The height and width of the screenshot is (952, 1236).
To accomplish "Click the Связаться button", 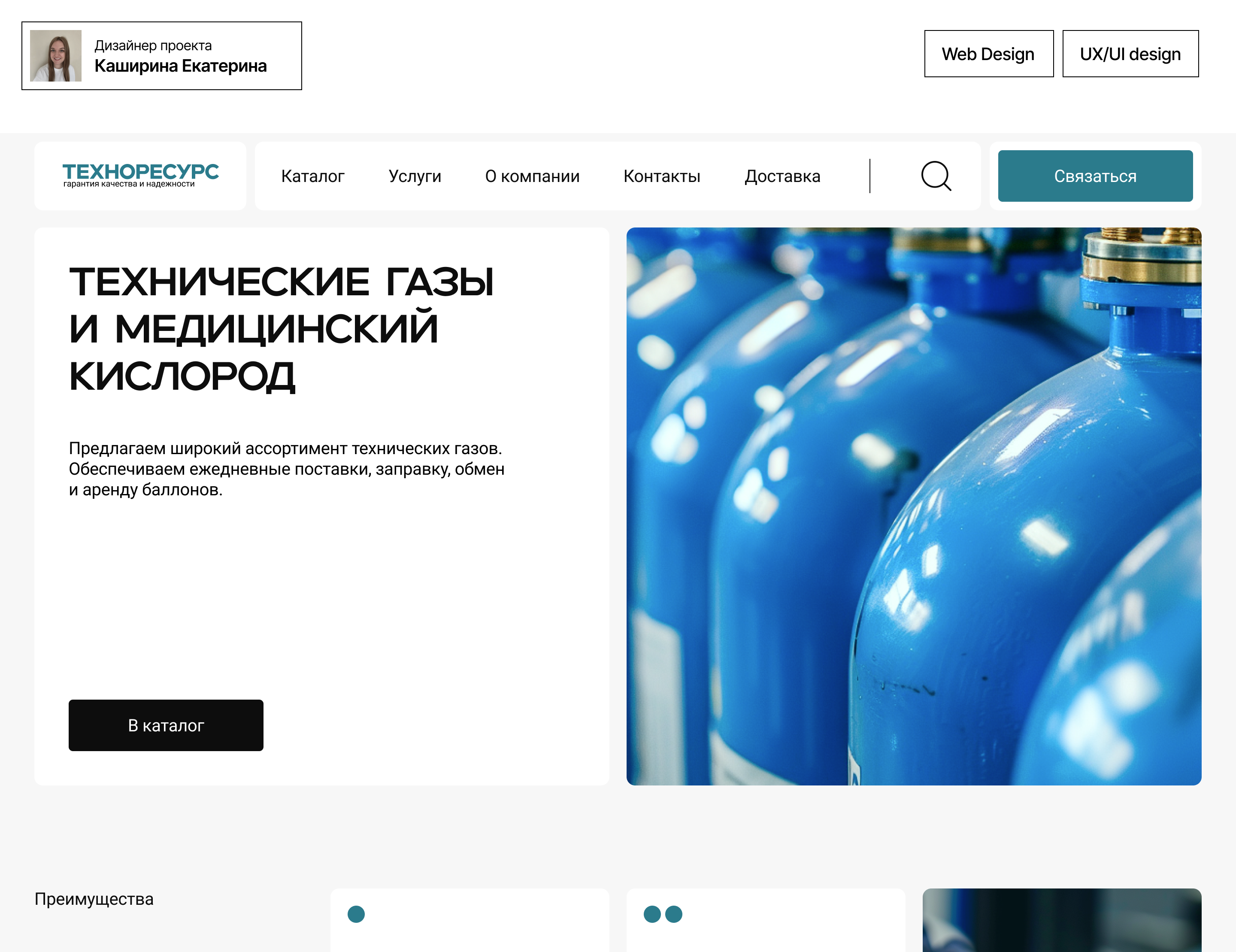I will point(1095,176).
